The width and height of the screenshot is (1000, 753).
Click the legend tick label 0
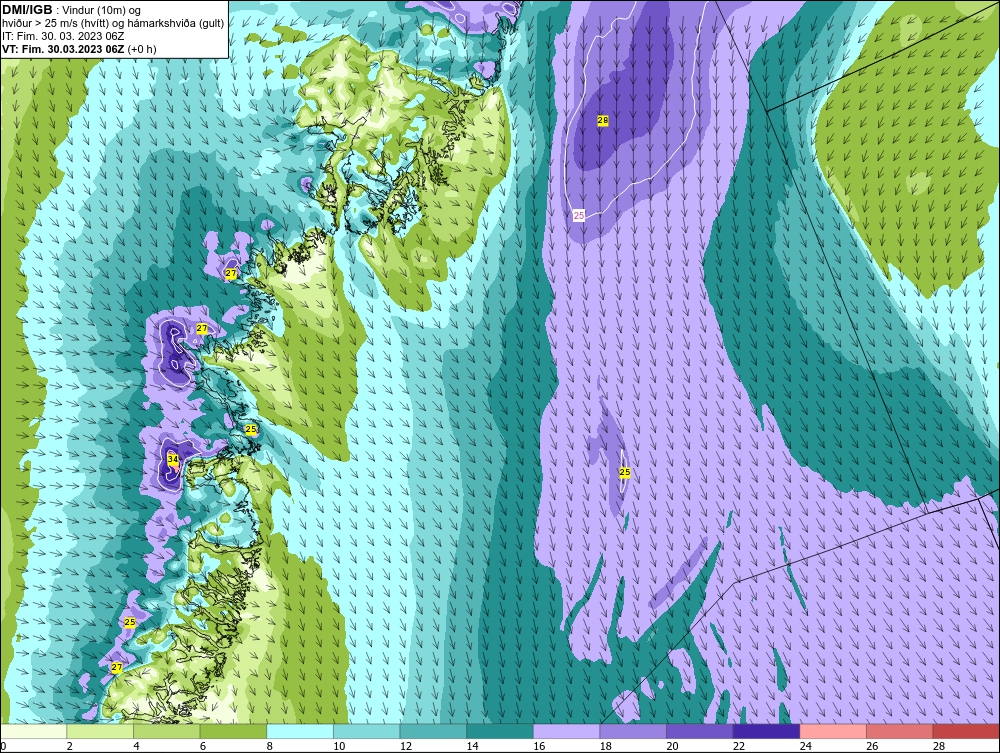(x=3, y=746)
